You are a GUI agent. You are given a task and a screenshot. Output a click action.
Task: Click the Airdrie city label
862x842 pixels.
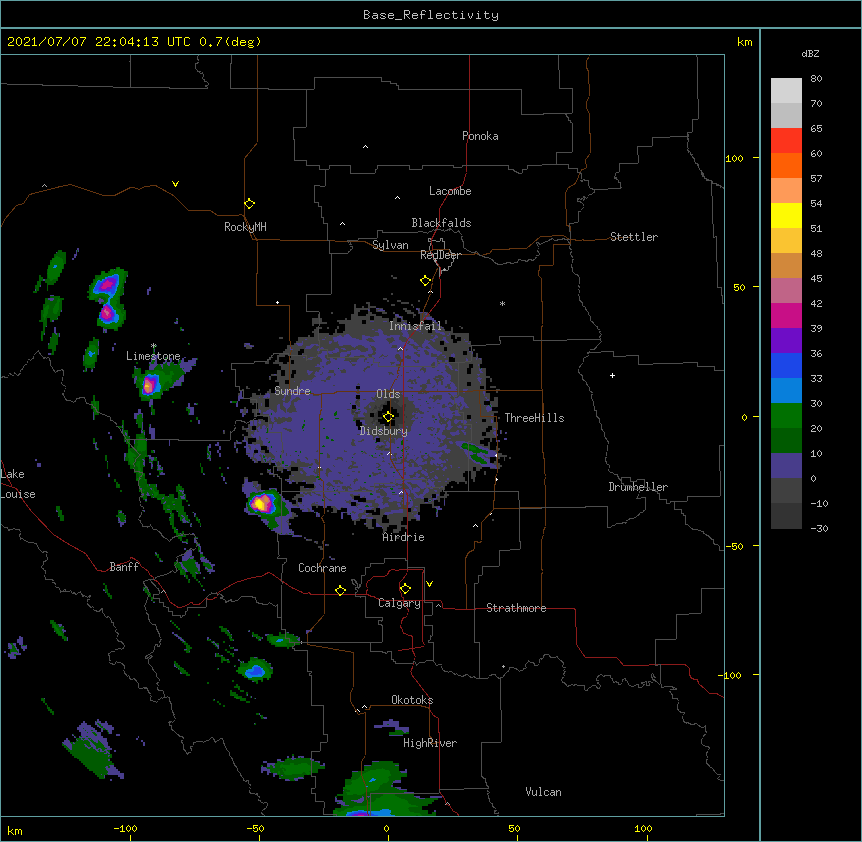point(404,537)
